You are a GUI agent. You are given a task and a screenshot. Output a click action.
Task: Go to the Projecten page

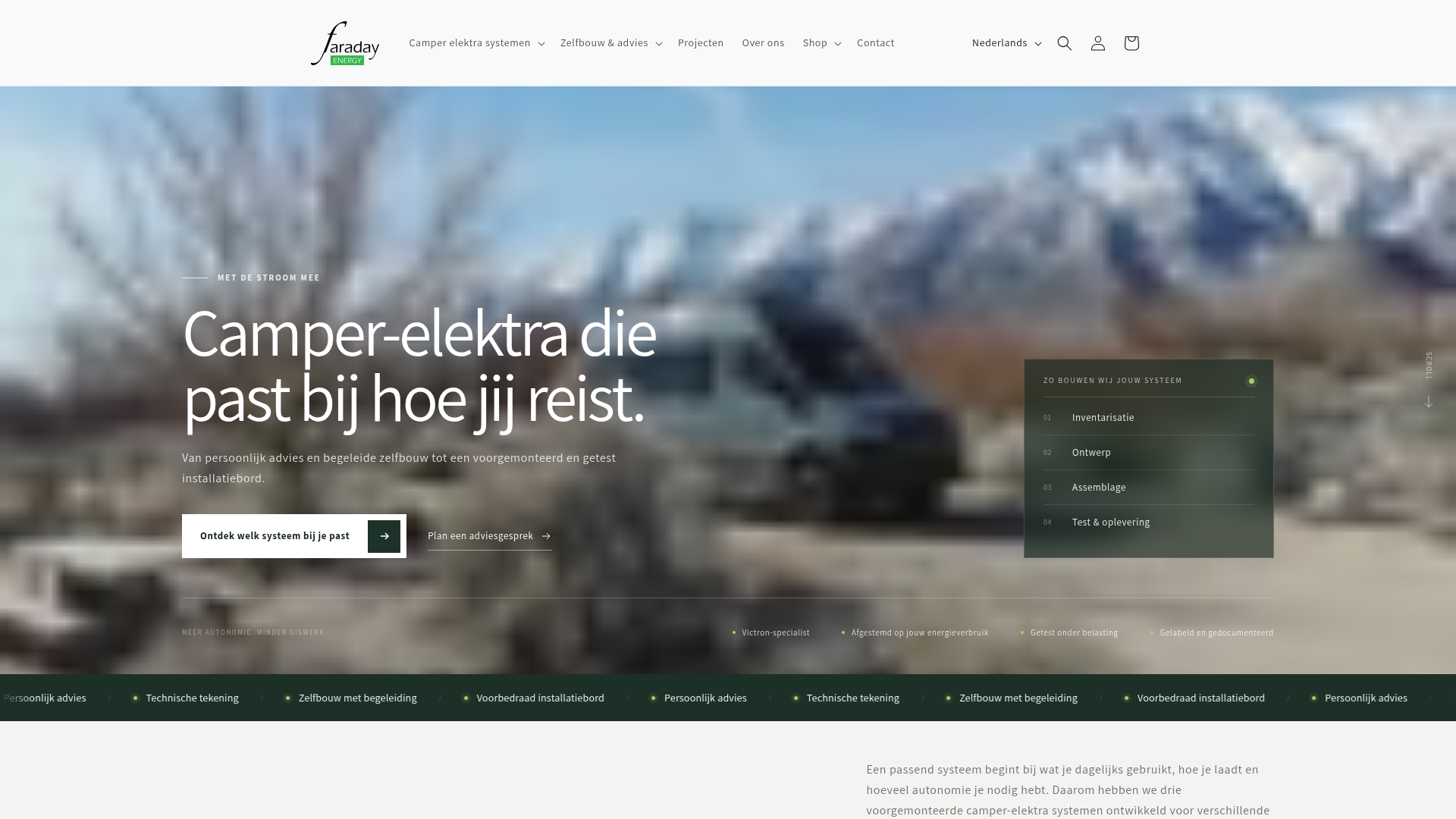tap(701, 43)
